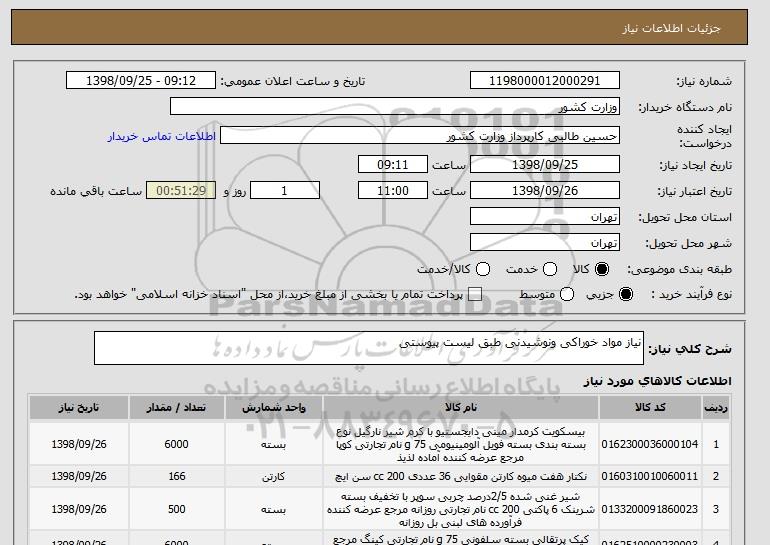
Task: Click the validity time field 11:00
Action: (x=393, y=191)
